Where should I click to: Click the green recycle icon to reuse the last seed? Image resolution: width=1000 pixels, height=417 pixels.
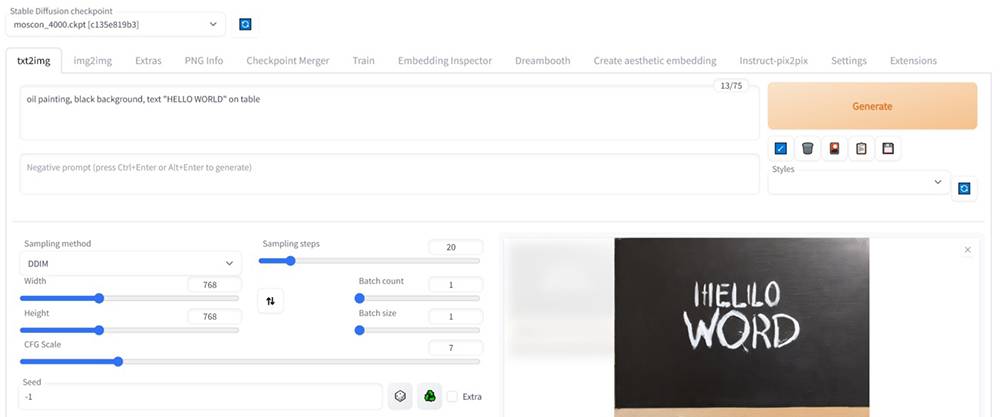tap(430, 397)
